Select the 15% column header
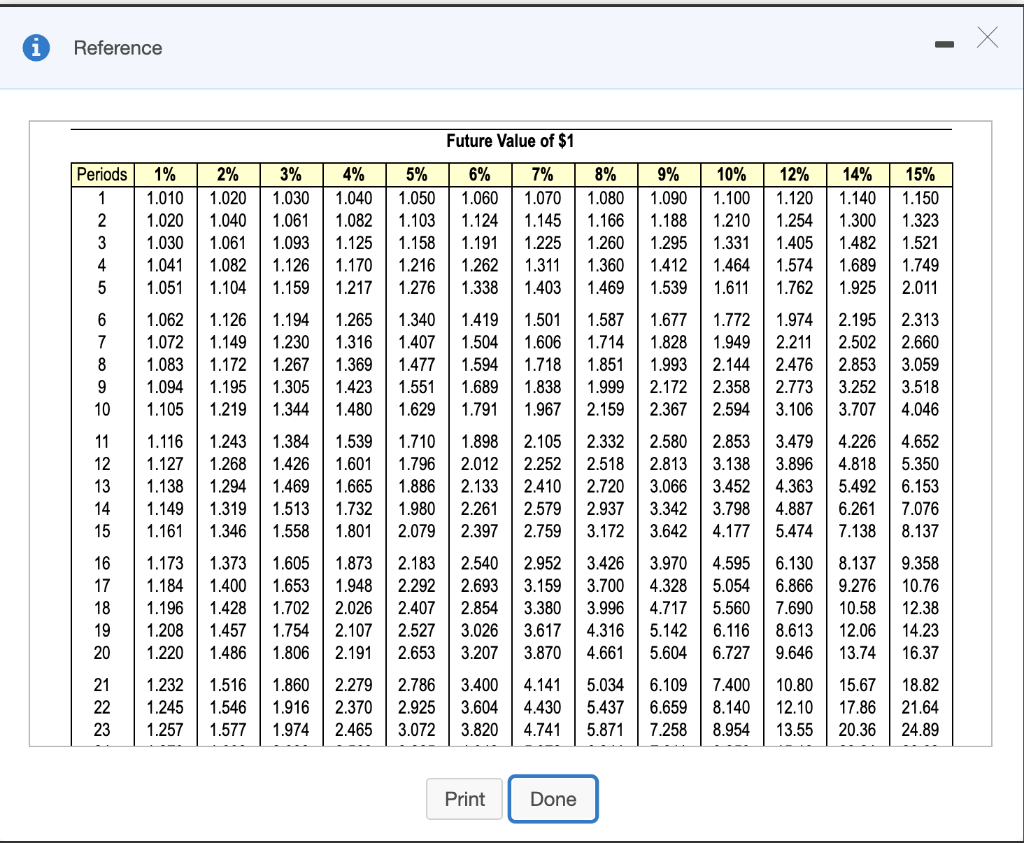Image resolution: width=1024 pixels, height=843 pixels. [920, 174]
